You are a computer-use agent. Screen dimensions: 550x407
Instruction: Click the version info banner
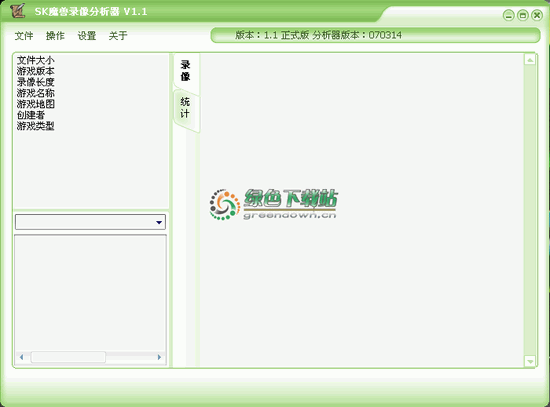coord(375,35)
